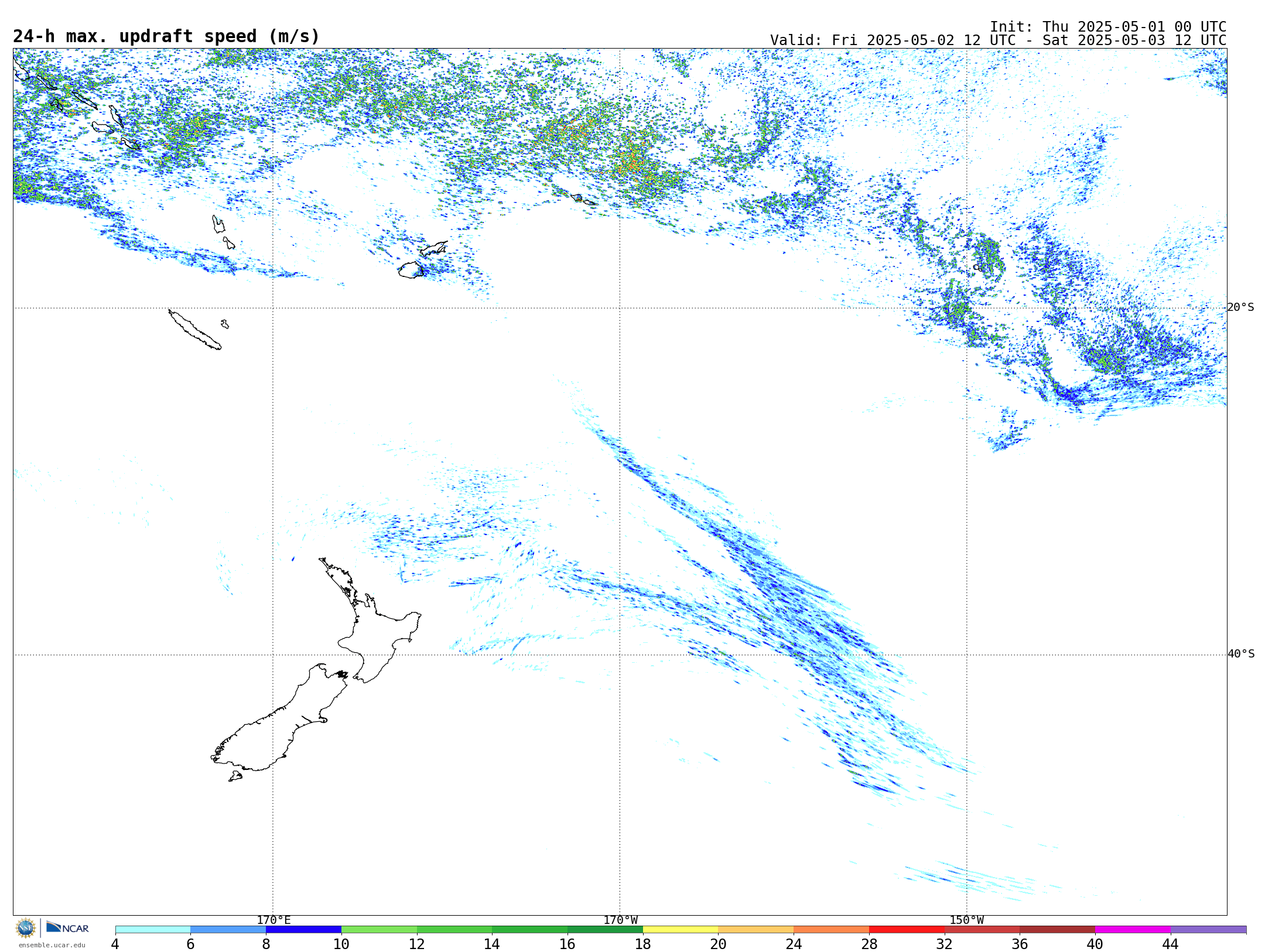Click the colorbar tick label 24
This screenshot has width=1265, height=952.
(x=794, y=944)
